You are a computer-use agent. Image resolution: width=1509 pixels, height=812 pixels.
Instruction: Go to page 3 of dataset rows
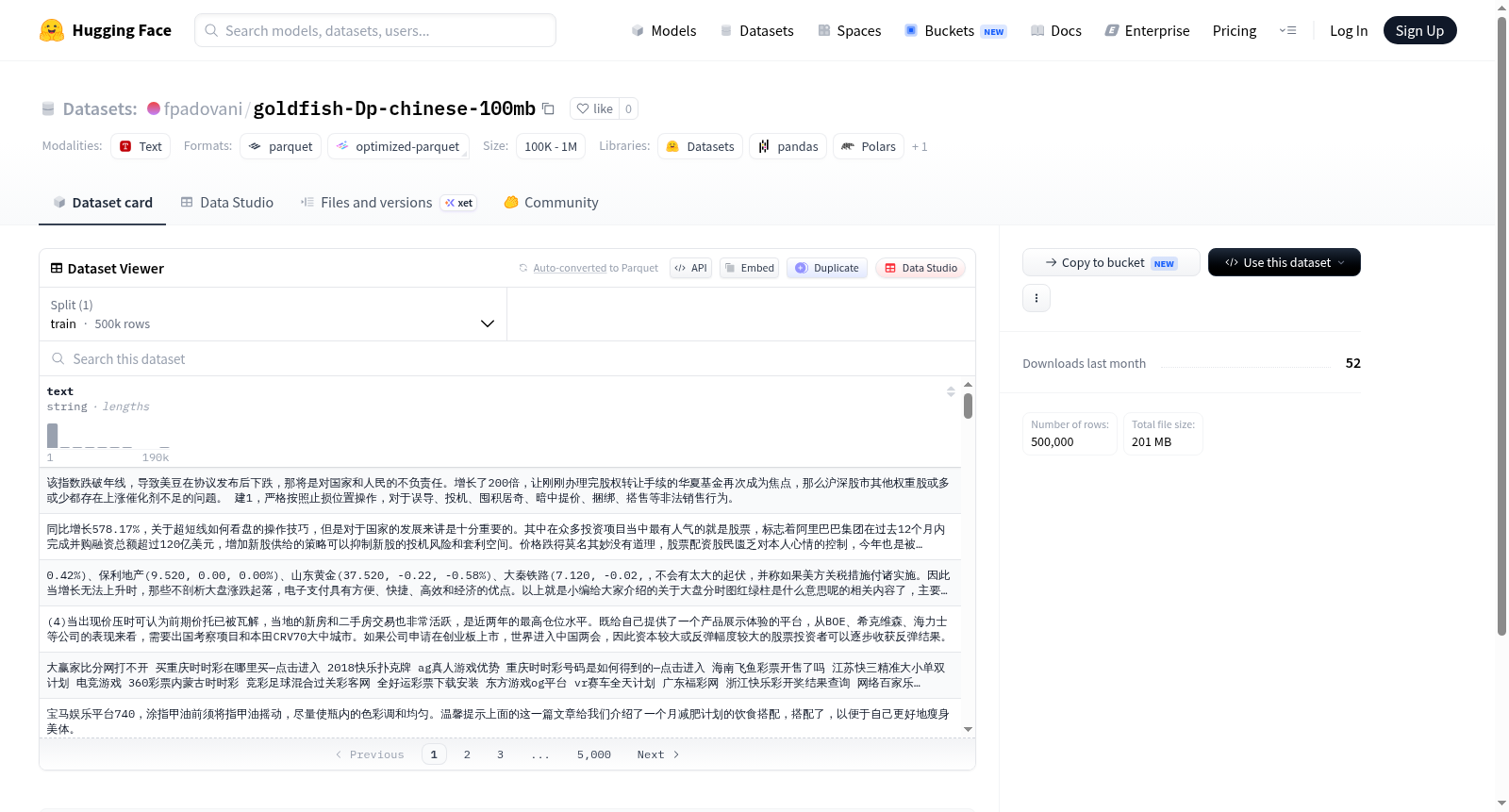point(500,754)
